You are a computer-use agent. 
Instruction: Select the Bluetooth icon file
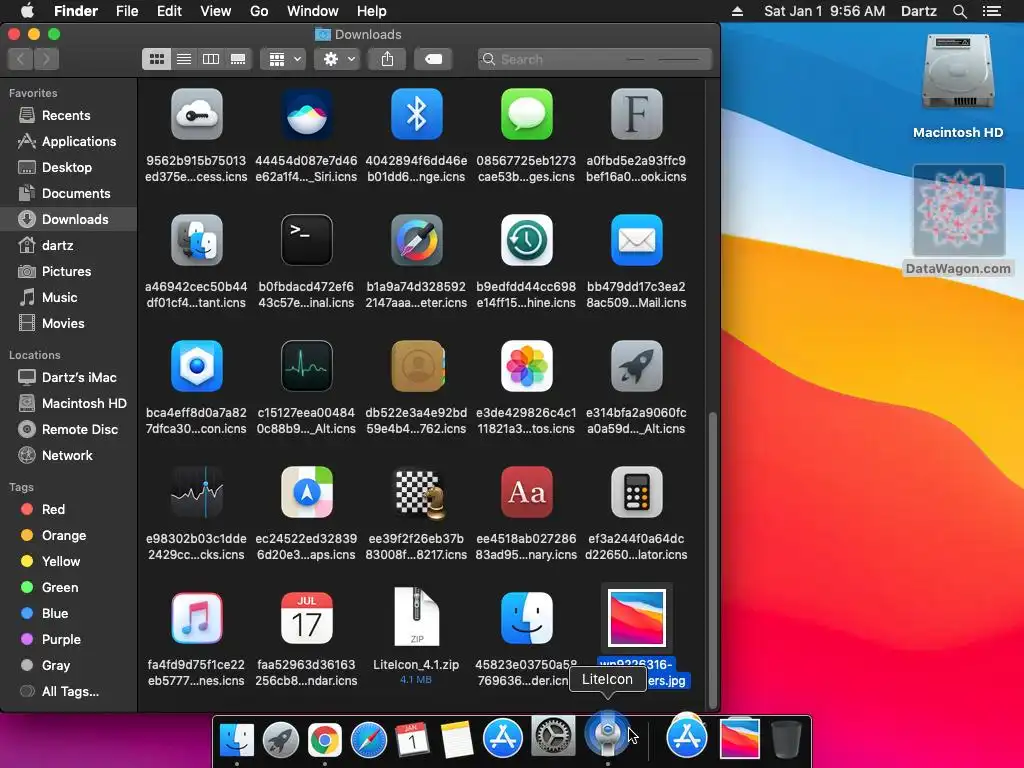[x=417, y=114]
